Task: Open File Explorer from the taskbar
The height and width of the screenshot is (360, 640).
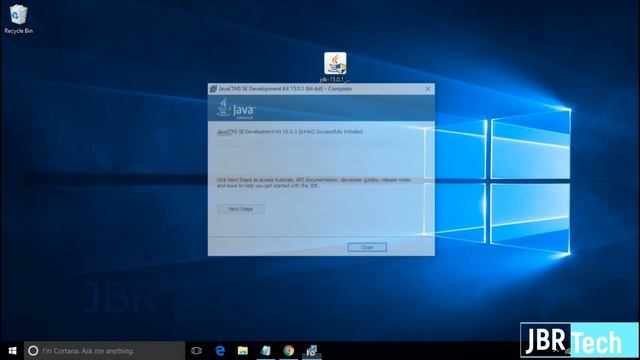Action: (x=243, y=351)
